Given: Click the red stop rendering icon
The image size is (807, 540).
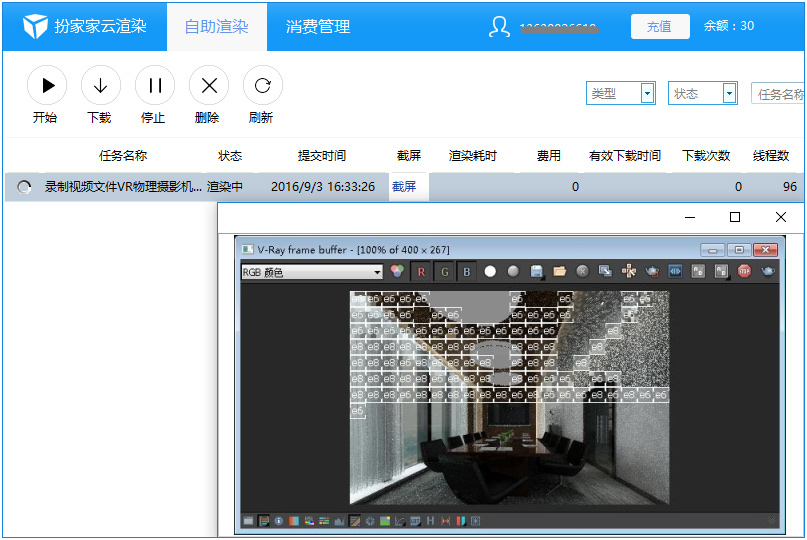Looking at the screenshot, I should [744, 271].
